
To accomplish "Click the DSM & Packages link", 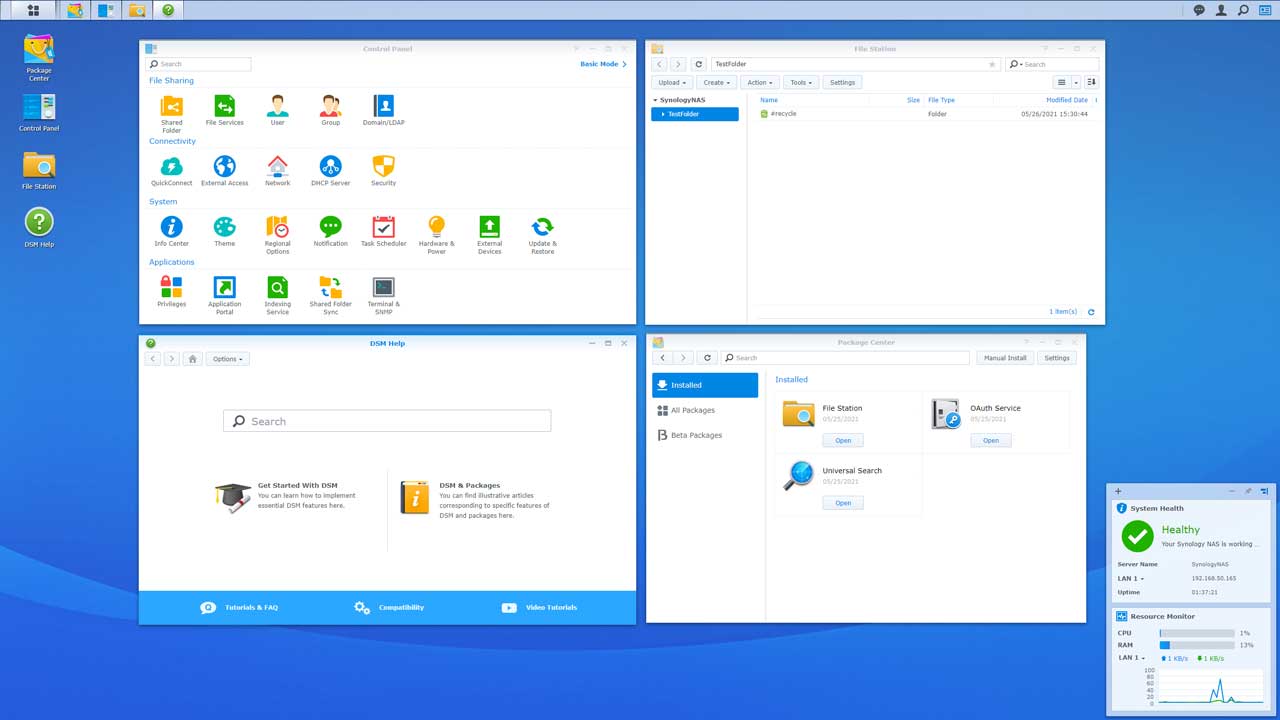I will [470, 485].
